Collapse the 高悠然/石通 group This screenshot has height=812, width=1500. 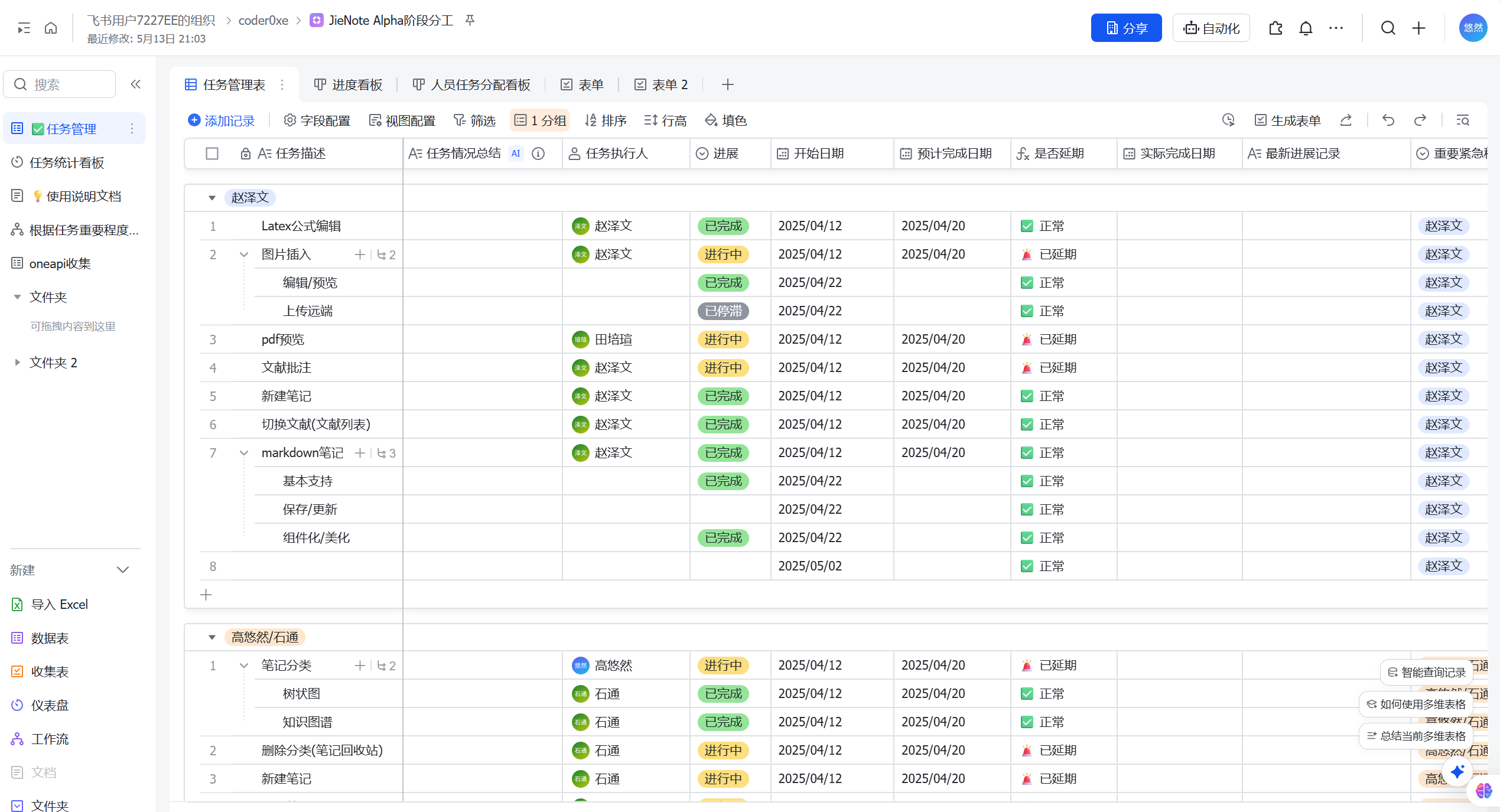coord(212,637)
